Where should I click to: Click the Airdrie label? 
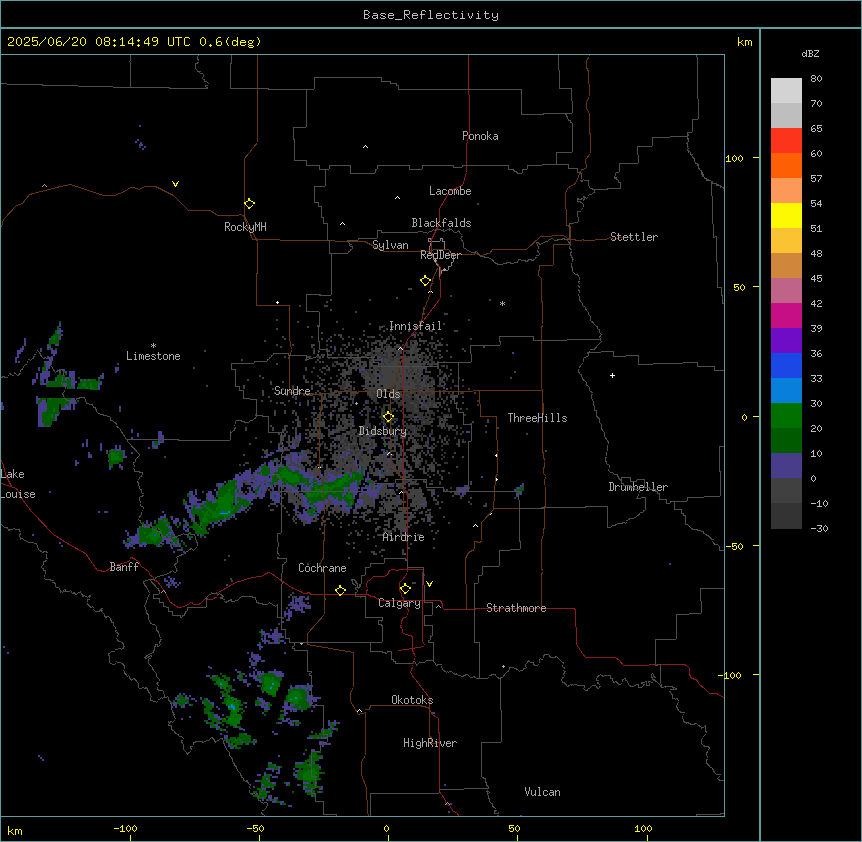pos(404,537)
